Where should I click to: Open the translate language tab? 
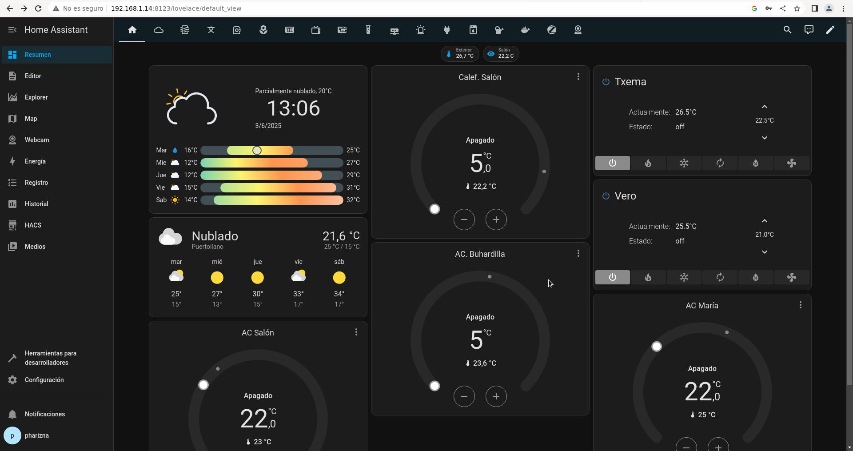click(x=211, y=30)
